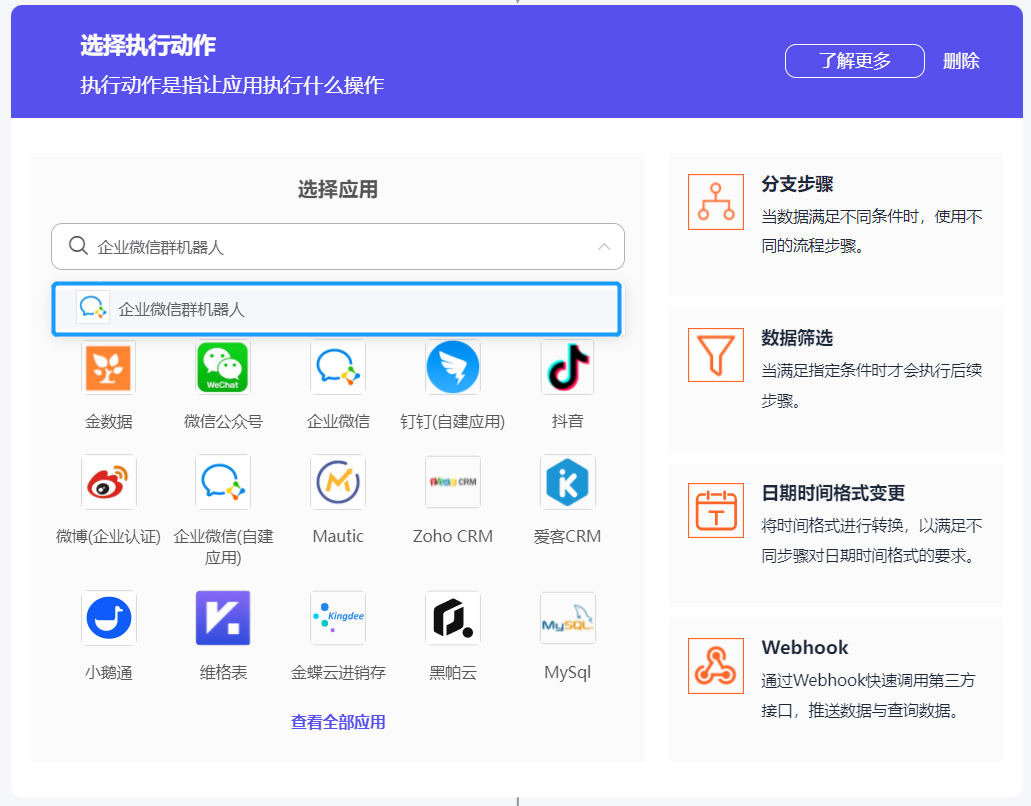Pick the MySql database icon
Image resolution: width=1031 pixels, height=806 pixels.
567,618
